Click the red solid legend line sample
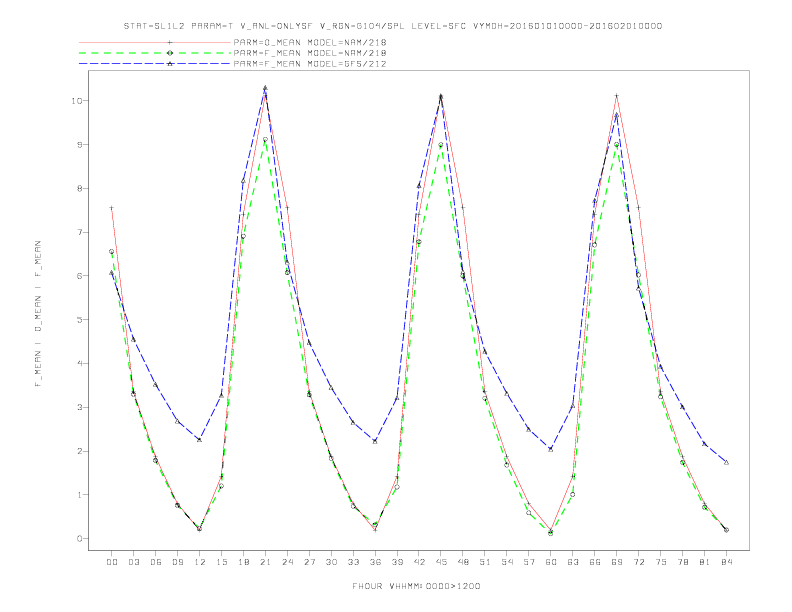 (155, 42)
